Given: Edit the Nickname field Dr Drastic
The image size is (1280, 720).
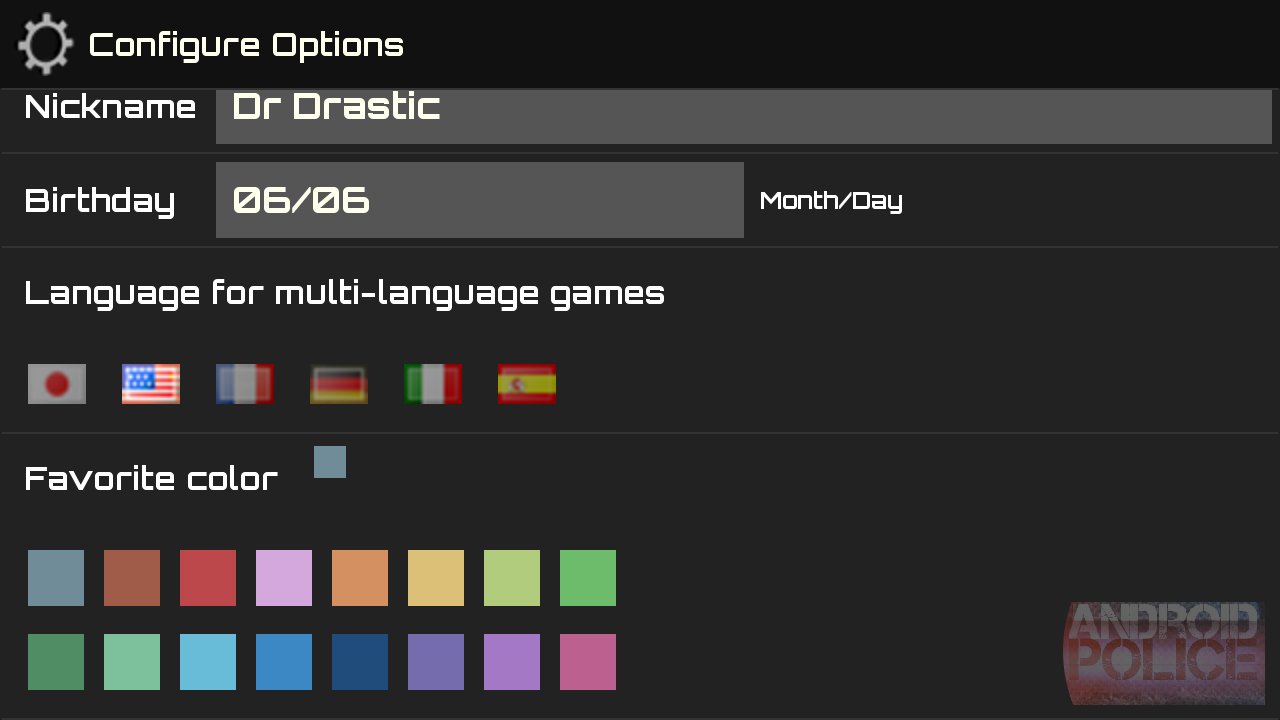Looking at the screenshot, I should 743,116.
